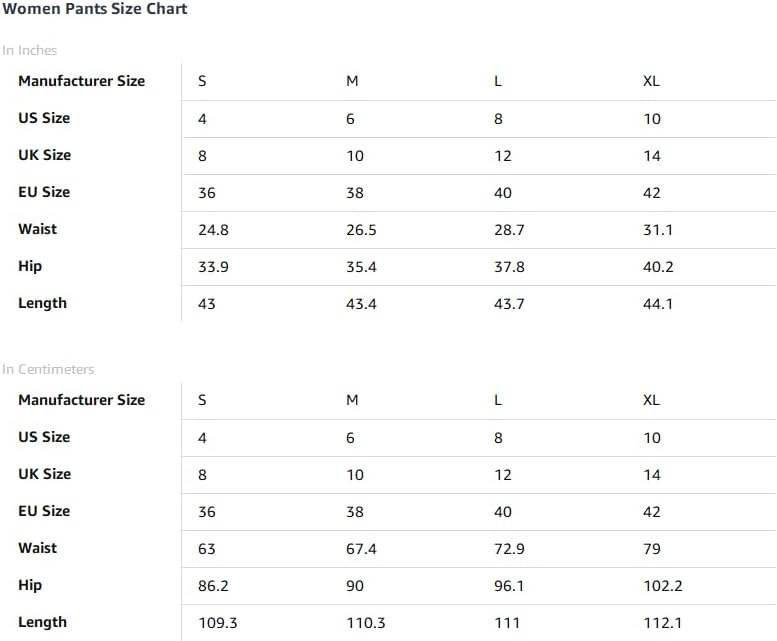Click the Waist value 67.4 in centimeters
Screen dimensions: 777x641
(361, 549)
